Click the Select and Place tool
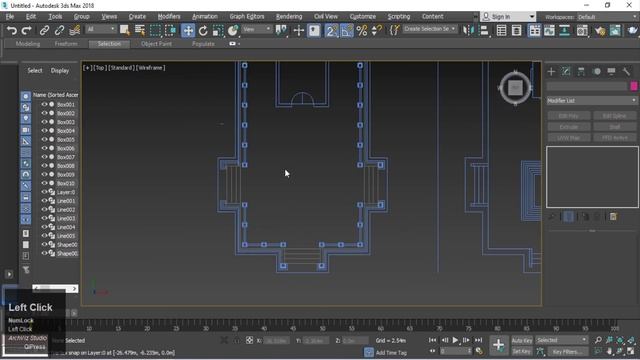Screen dimensions: 640x360 click(233, 30)
